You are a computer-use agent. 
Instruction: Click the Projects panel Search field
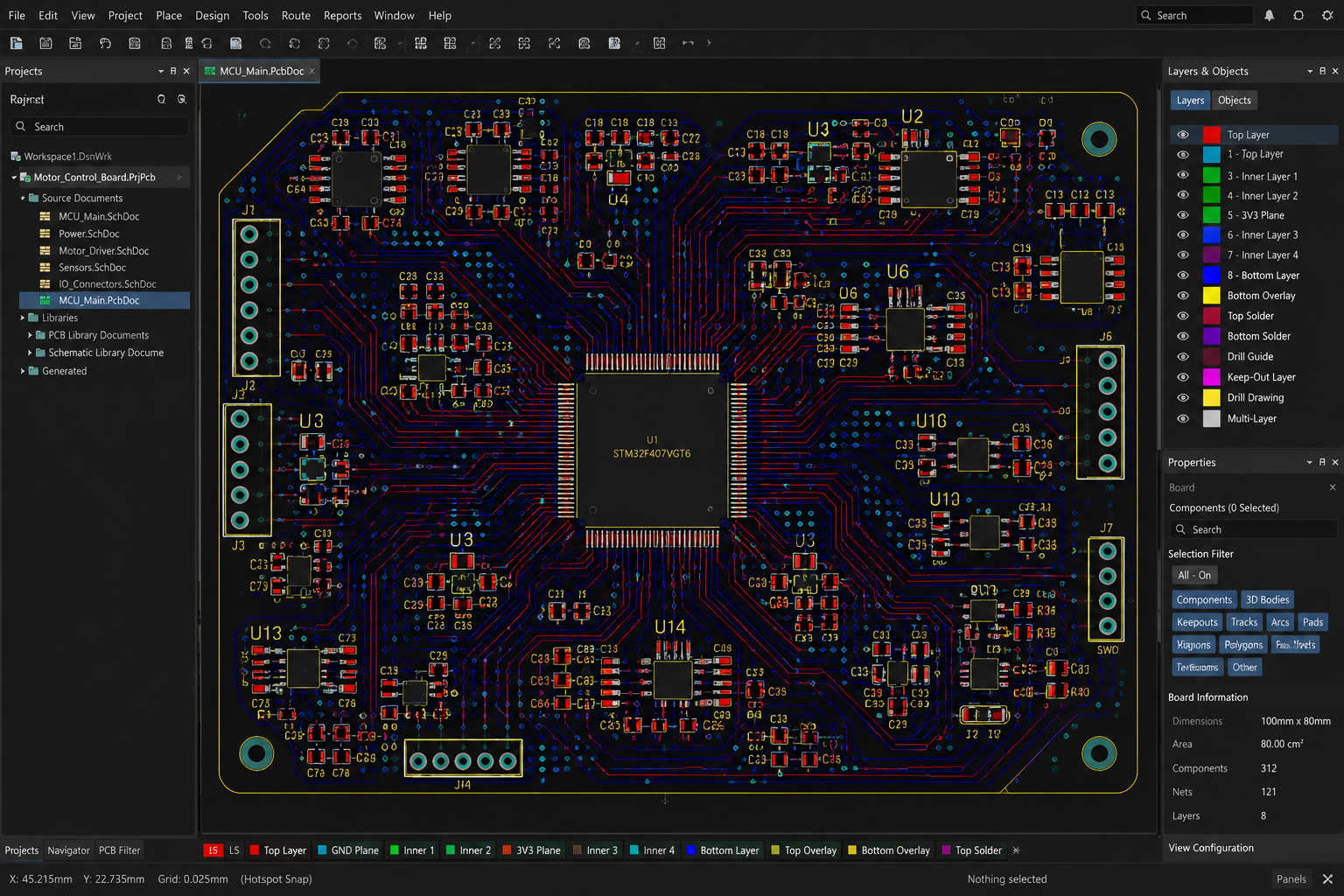click(x=99, y=127)
